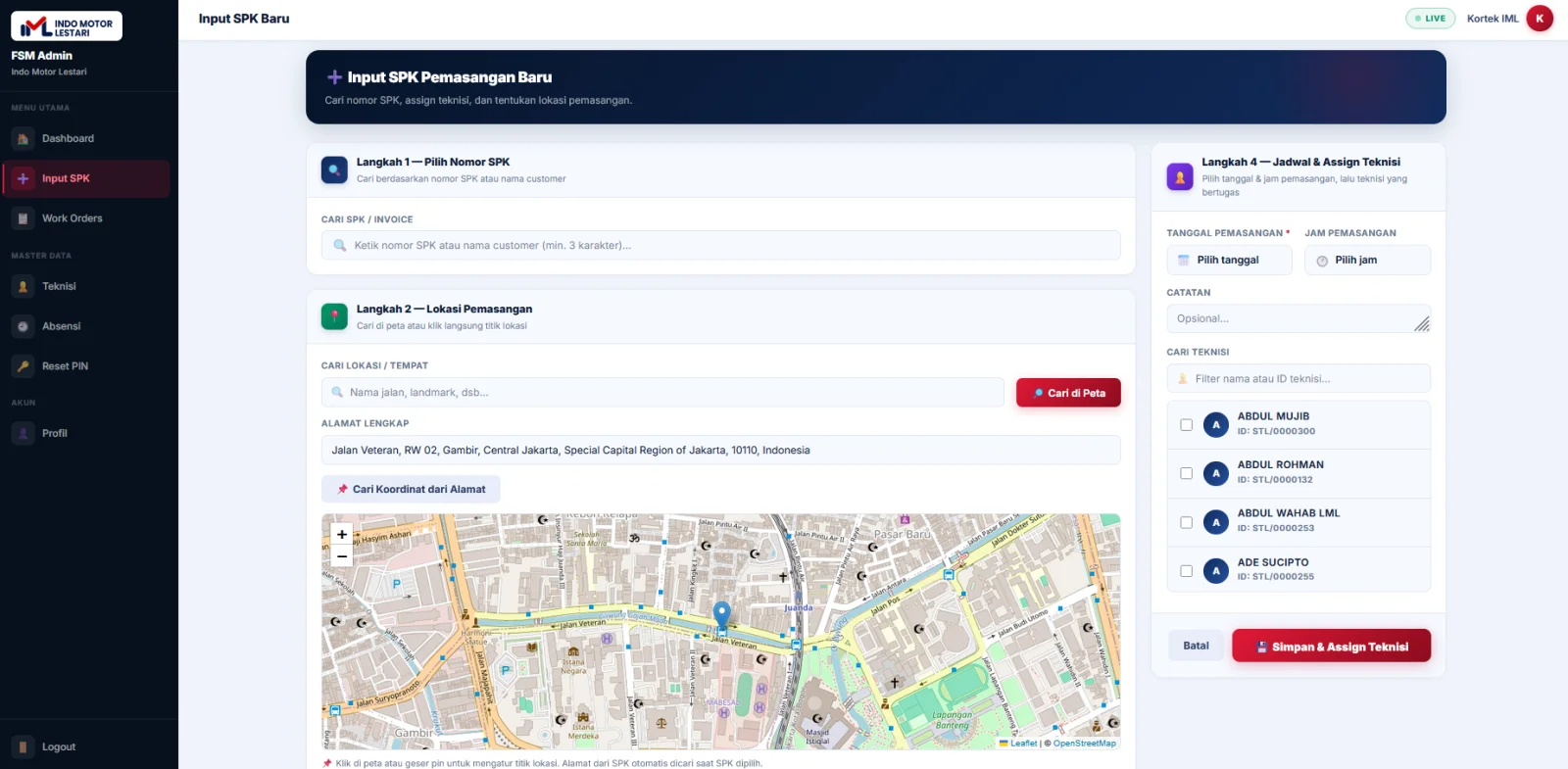The height and width of the screenshot is (769, 1568).
Task: Click the Langkah 1 search icon
Action: pos(334,169)
